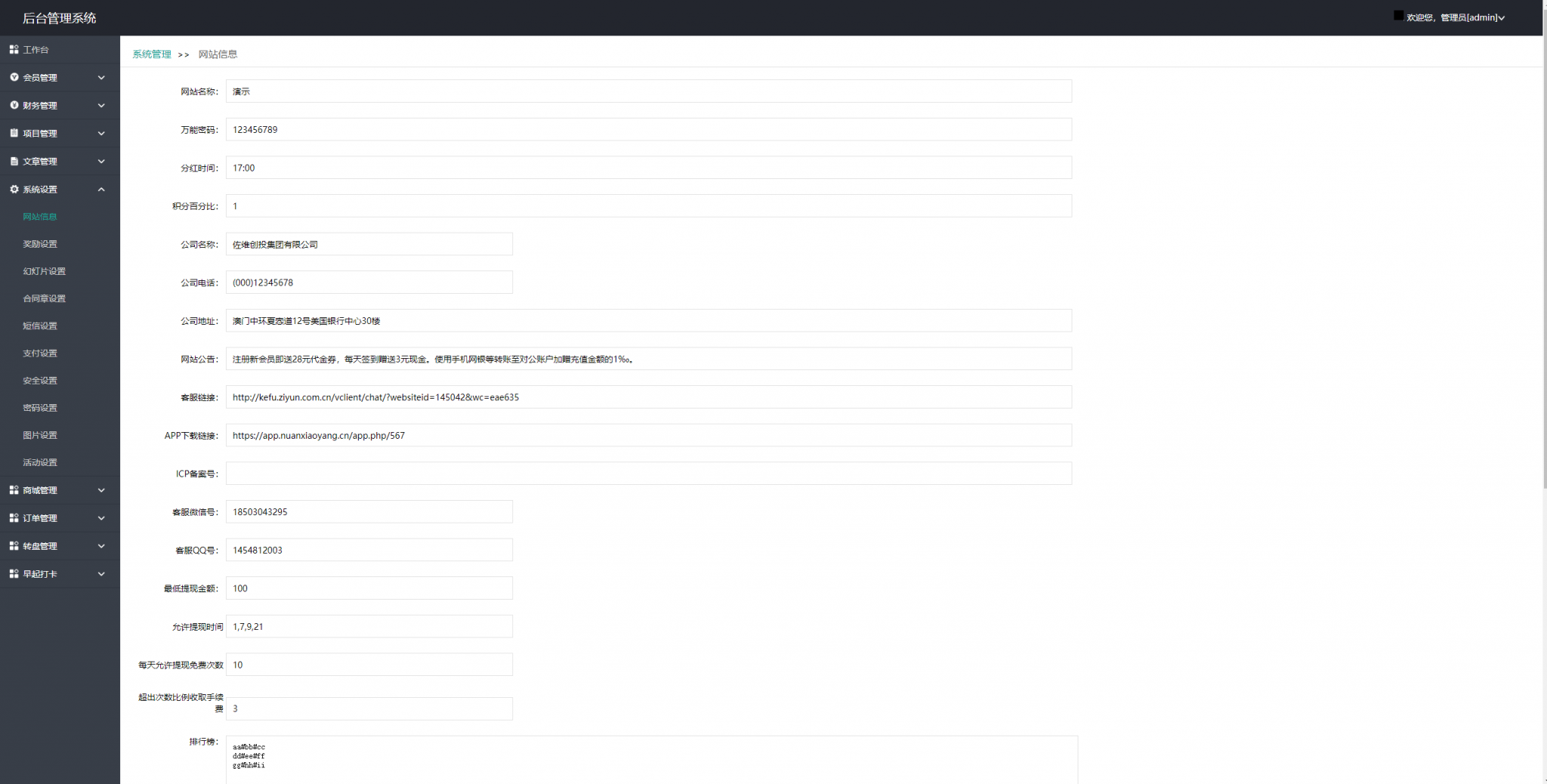Focus the empty ICP备案号 field

click(648, 474)
